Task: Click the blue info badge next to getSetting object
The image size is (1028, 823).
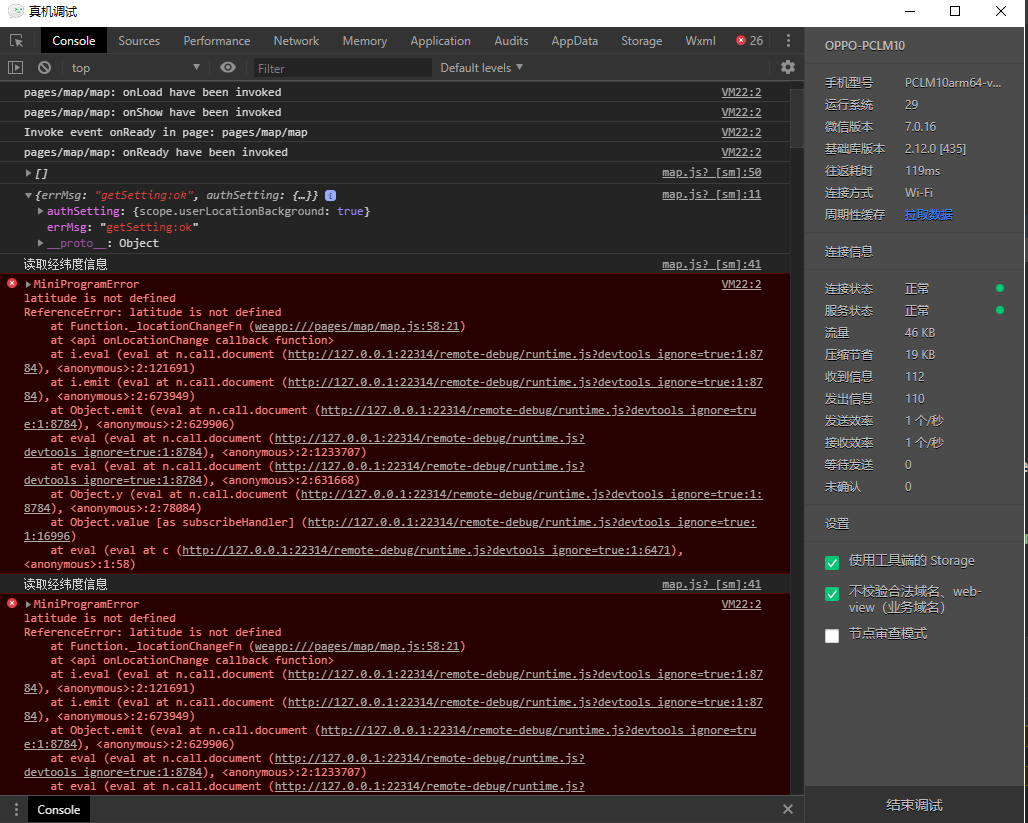Action: coord(330,195)
